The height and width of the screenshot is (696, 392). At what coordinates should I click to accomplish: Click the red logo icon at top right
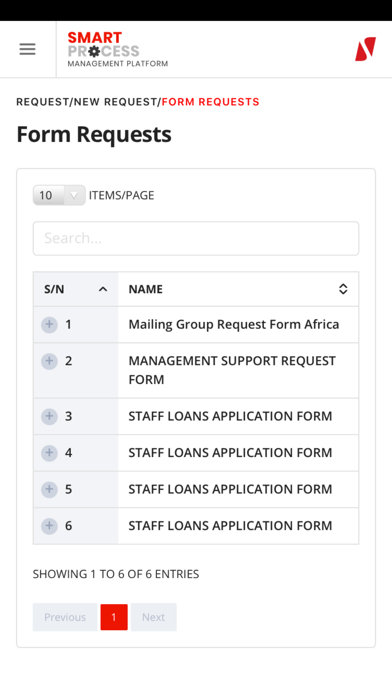coord(365,49)
